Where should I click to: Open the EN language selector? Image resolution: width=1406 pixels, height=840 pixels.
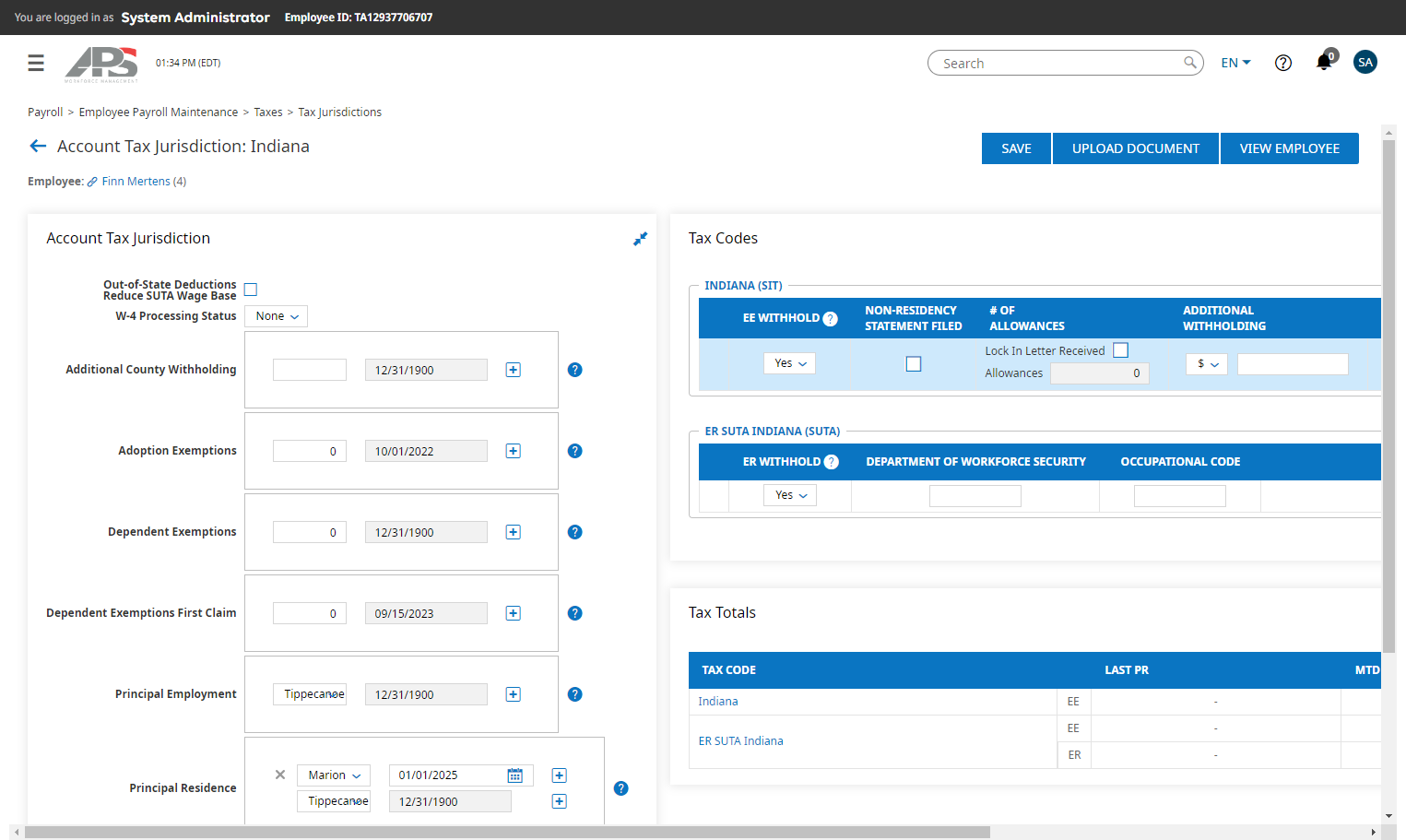tap(1235, 63)
